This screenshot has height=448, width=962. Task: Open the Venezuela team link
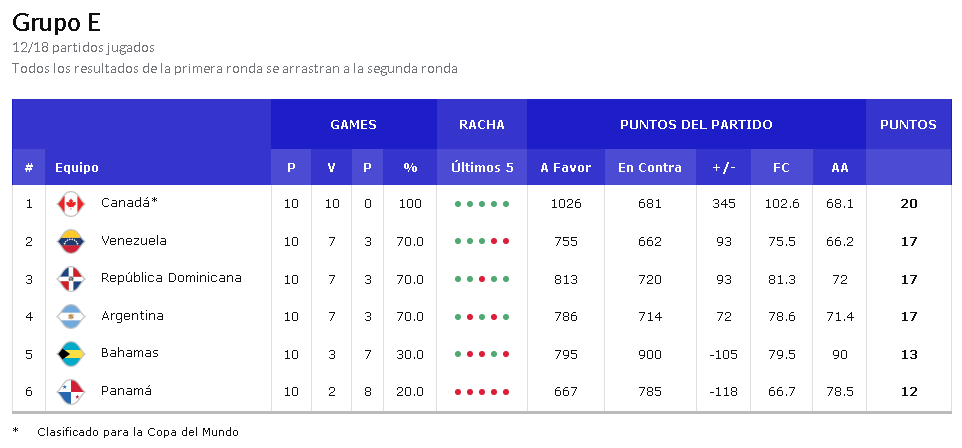(134, 241)
